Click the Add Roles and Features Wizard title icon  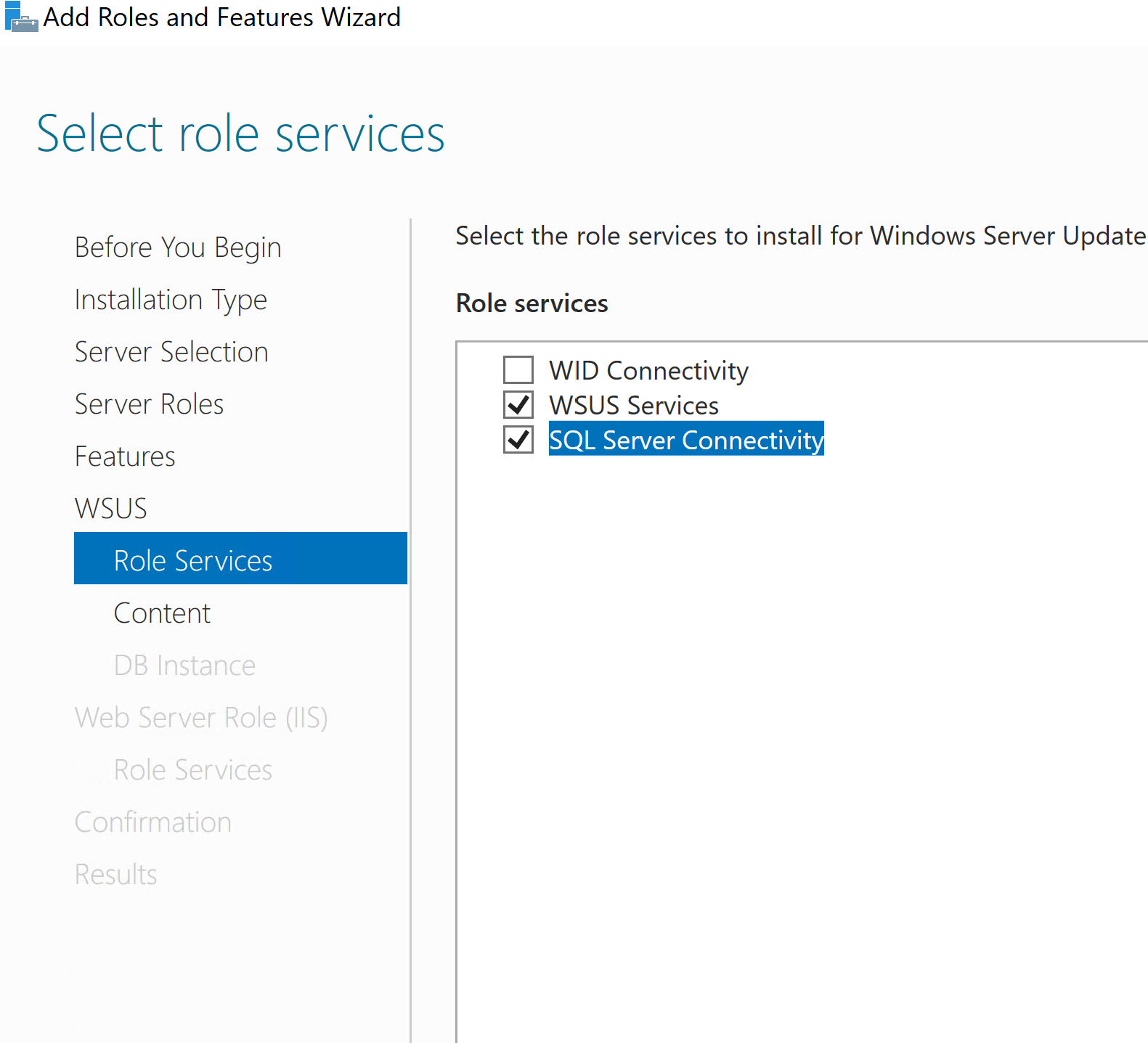point(20,17)
